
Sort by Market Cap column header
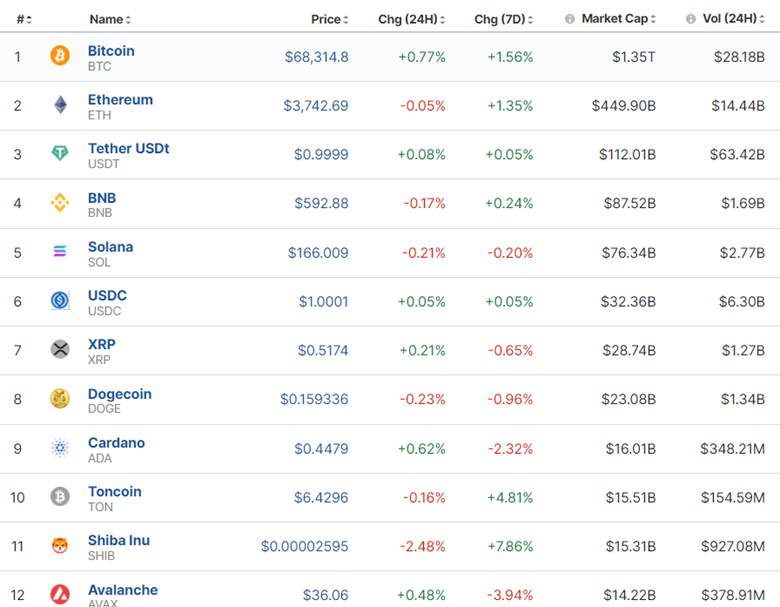tap(618, 19)
